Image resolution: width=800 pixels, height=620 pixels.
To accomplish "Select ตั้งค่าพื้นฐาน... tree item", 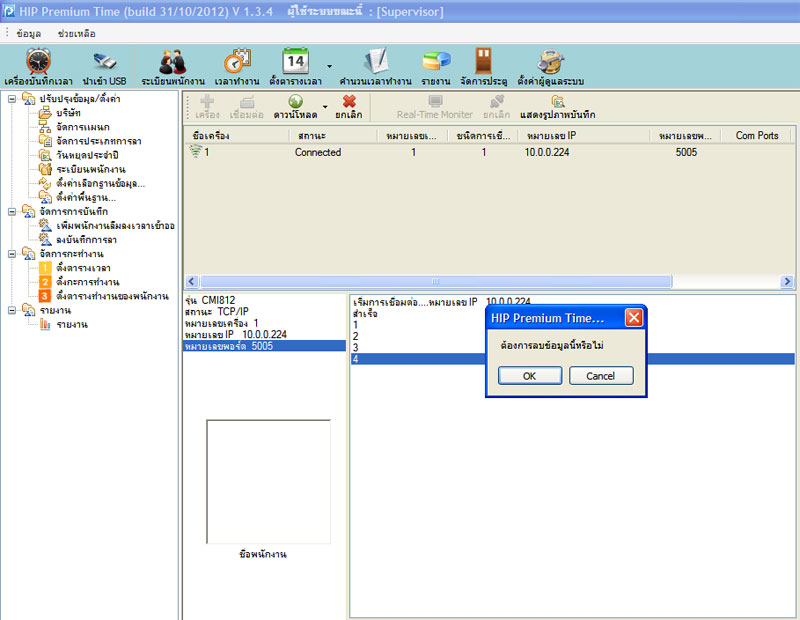I will click(86, 197).
